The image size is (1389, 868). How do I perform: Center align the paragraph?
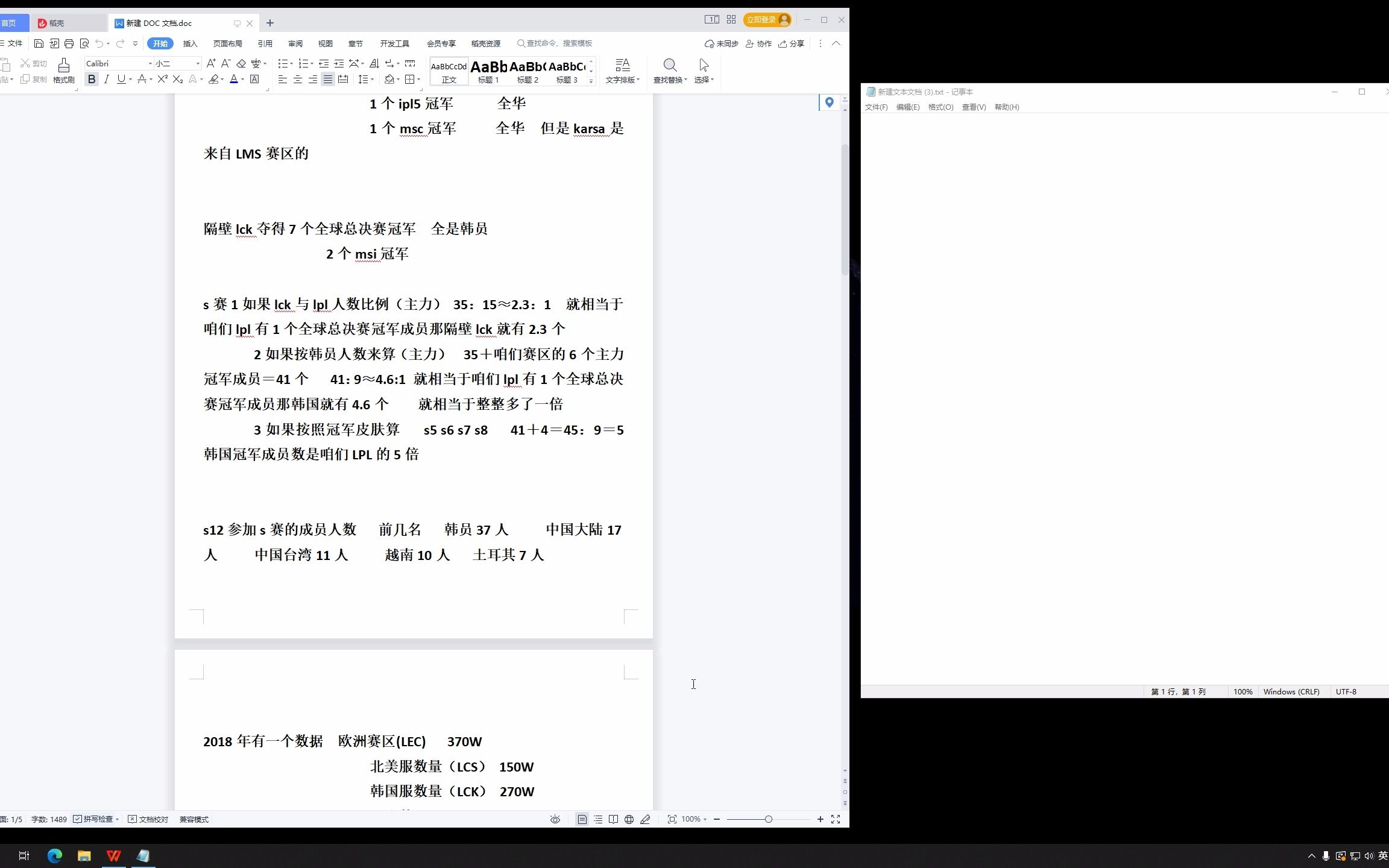(298, 79)
